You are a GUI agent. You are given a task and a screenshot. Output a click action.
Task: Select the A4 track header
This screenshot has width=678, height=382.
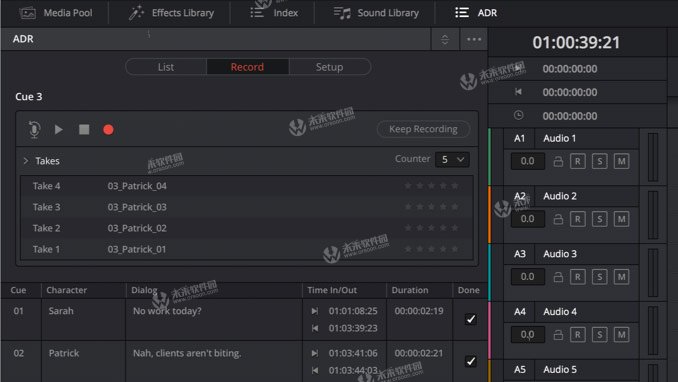click(520, 311)
